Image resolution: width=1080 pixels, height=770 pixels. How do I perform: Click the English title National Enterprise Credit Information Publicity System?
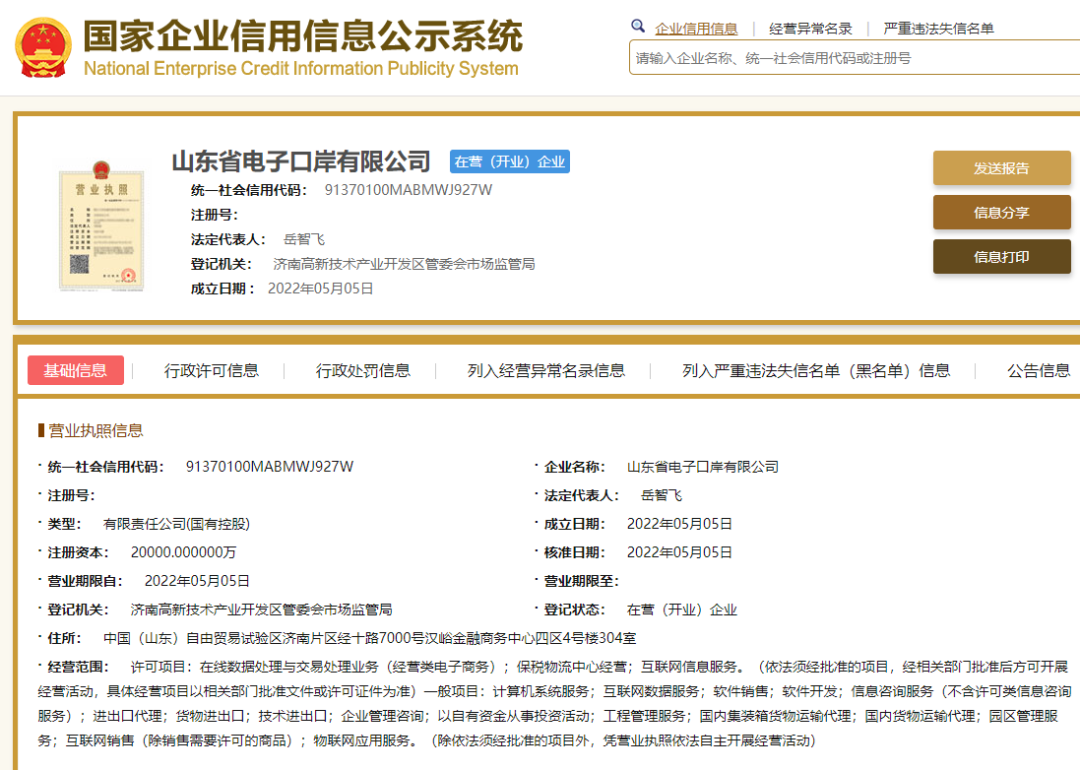point(301,69)
